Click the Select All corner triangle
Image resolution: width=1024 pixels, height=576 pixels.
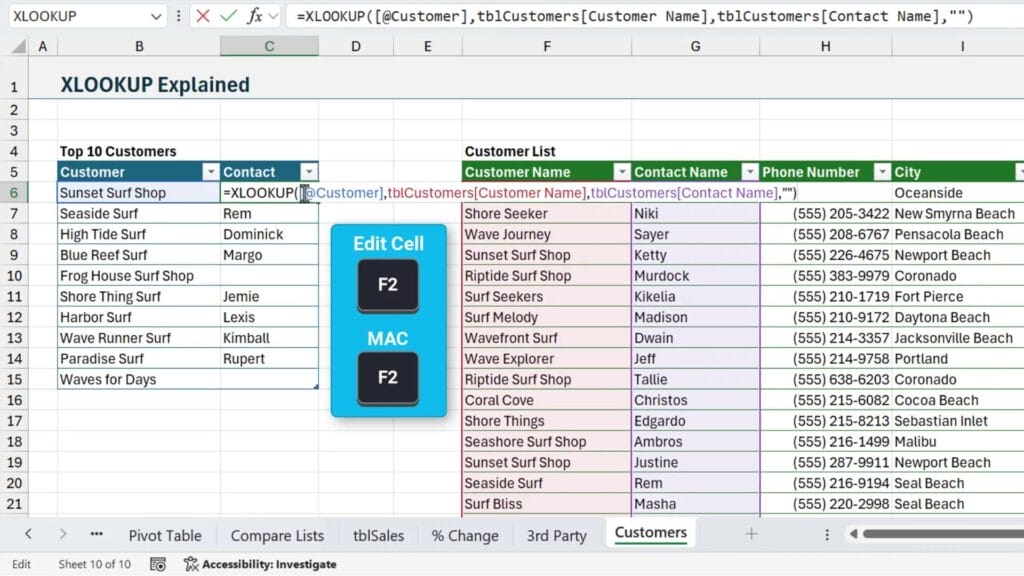click(14, 46)
